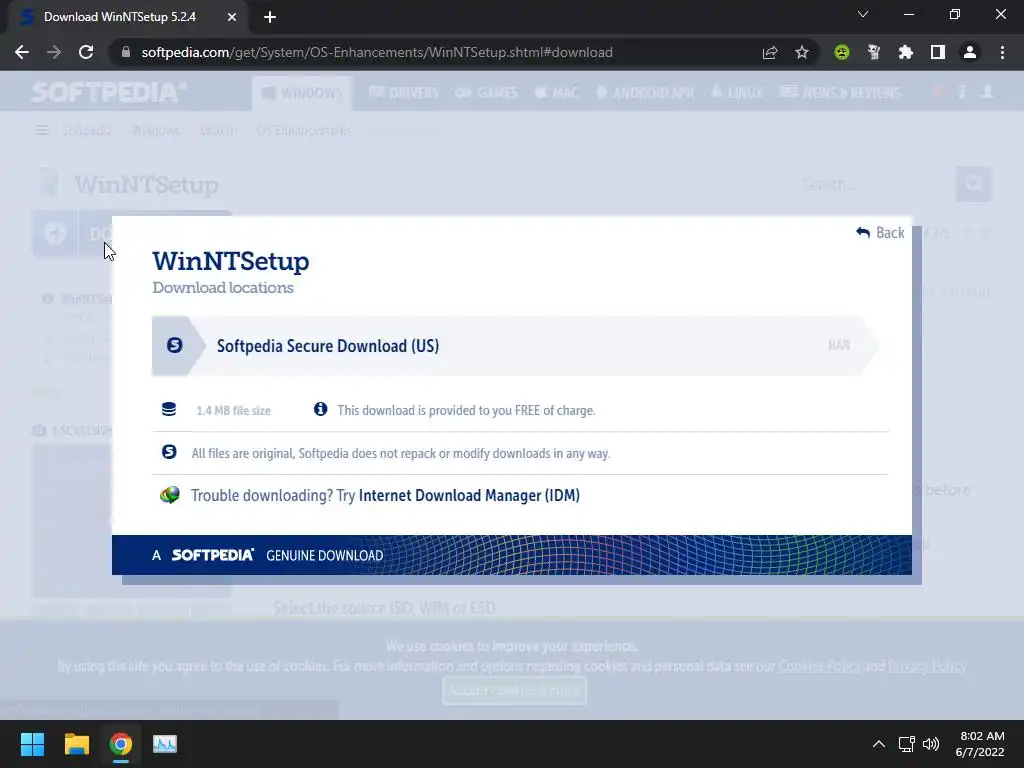Open File Explorer from the taskbar

tap(76, 744)
